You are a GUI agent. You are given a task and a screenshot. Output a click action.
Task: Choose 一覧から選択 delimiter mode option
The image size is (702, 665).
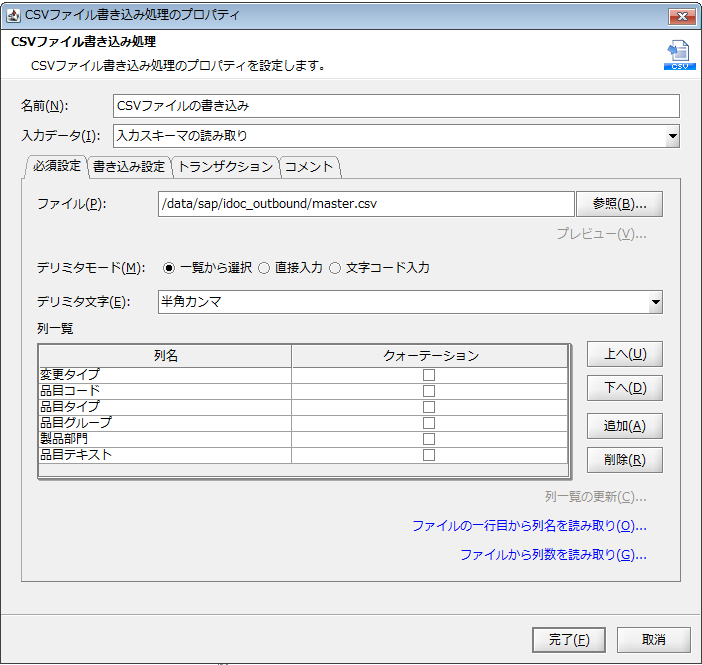[x=169, y=268]
